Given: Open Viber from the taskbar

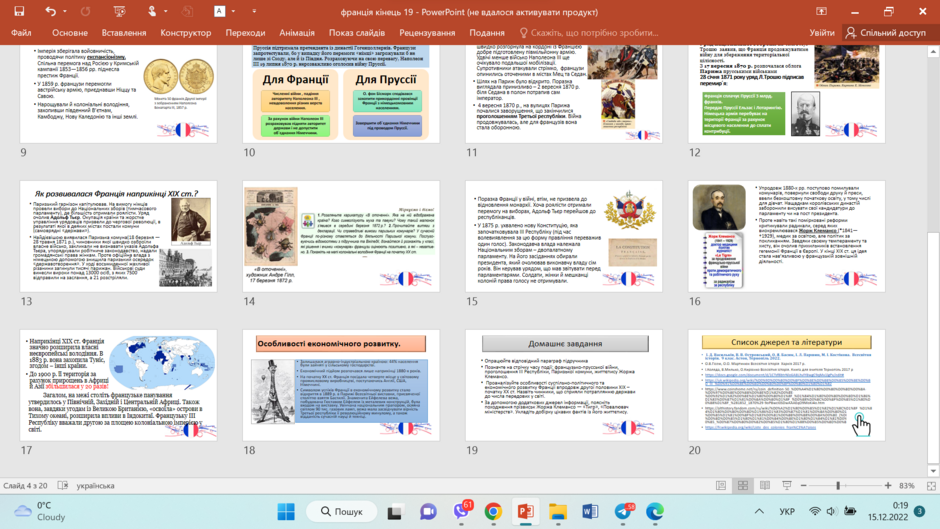Looking at the screenshot, I should [462, 512].
